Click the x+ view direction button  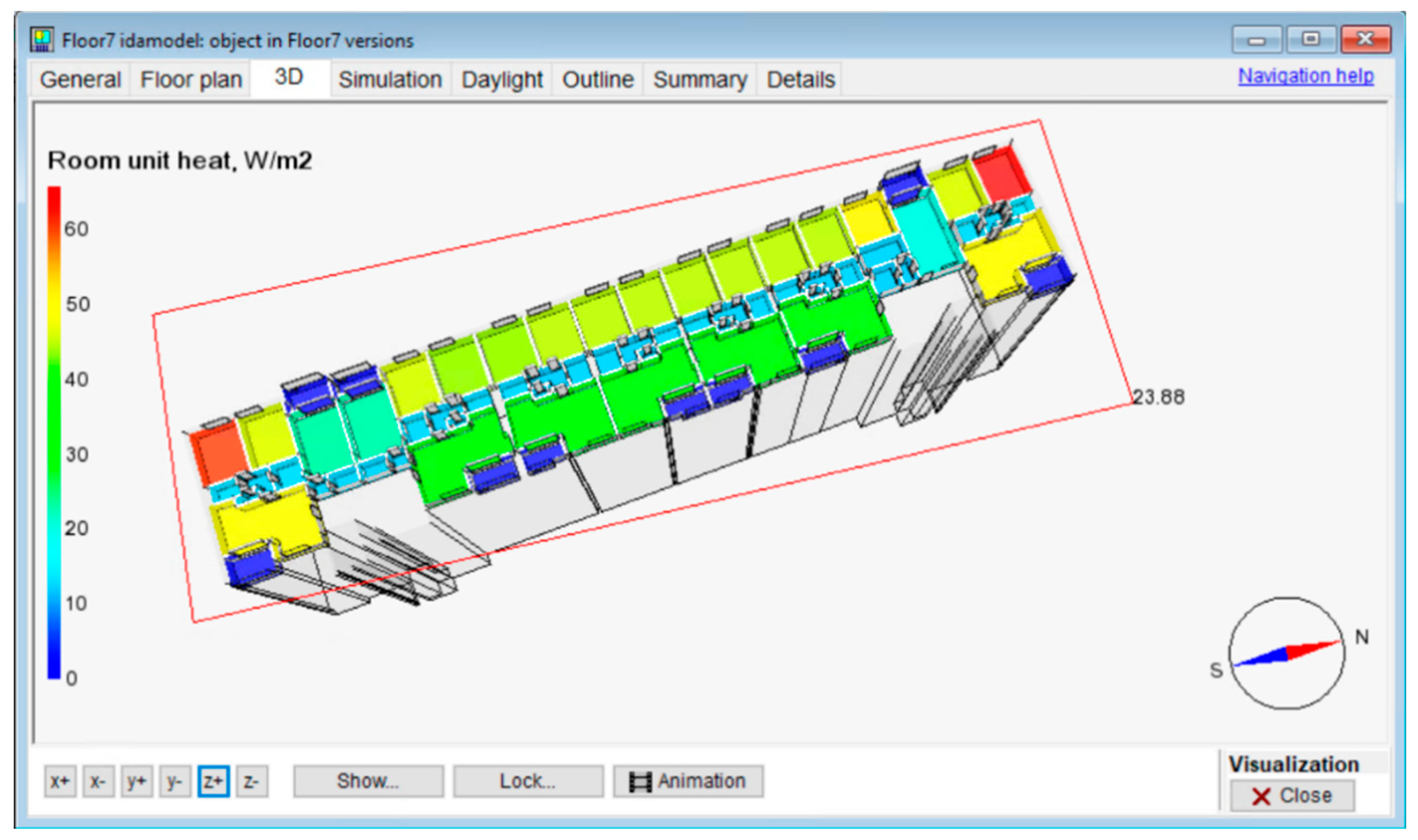coord(60,782)
